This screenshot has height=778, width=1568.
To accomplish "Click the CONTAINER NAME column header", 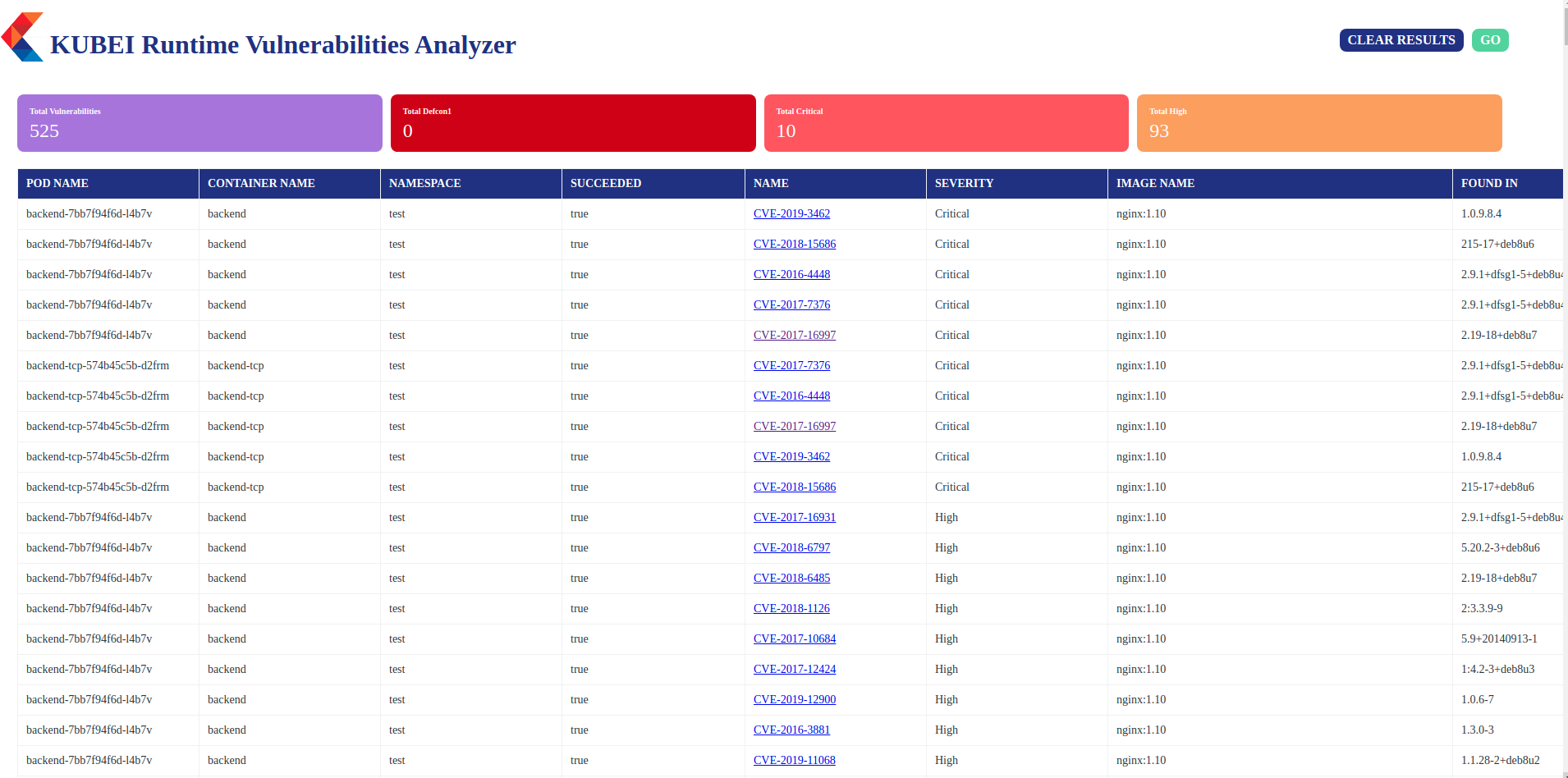I will (290, 184).
